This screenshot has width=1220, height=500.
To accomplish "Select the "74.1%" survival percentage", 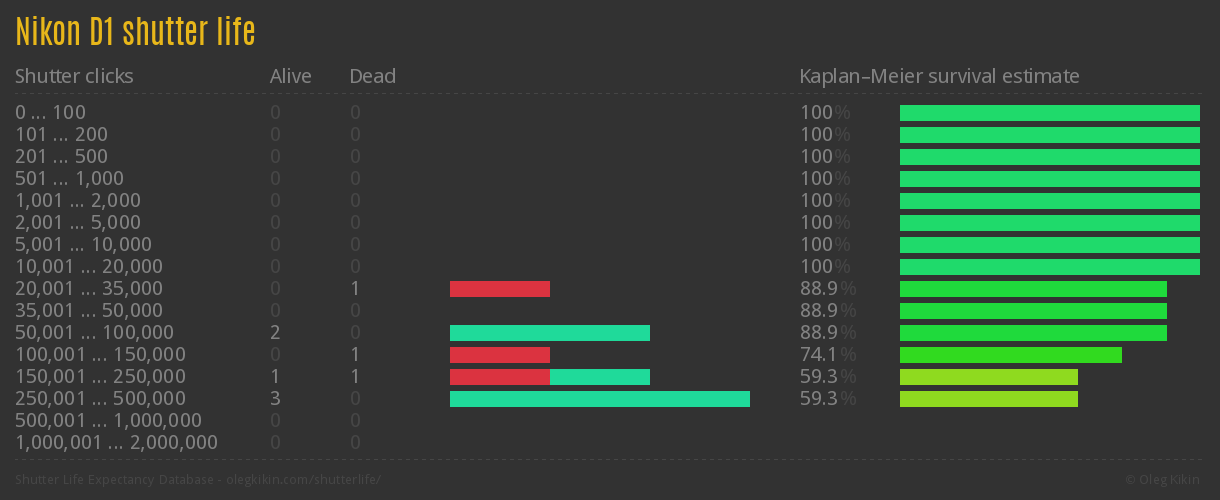I will pyautogui.click(x=828, y=355).
